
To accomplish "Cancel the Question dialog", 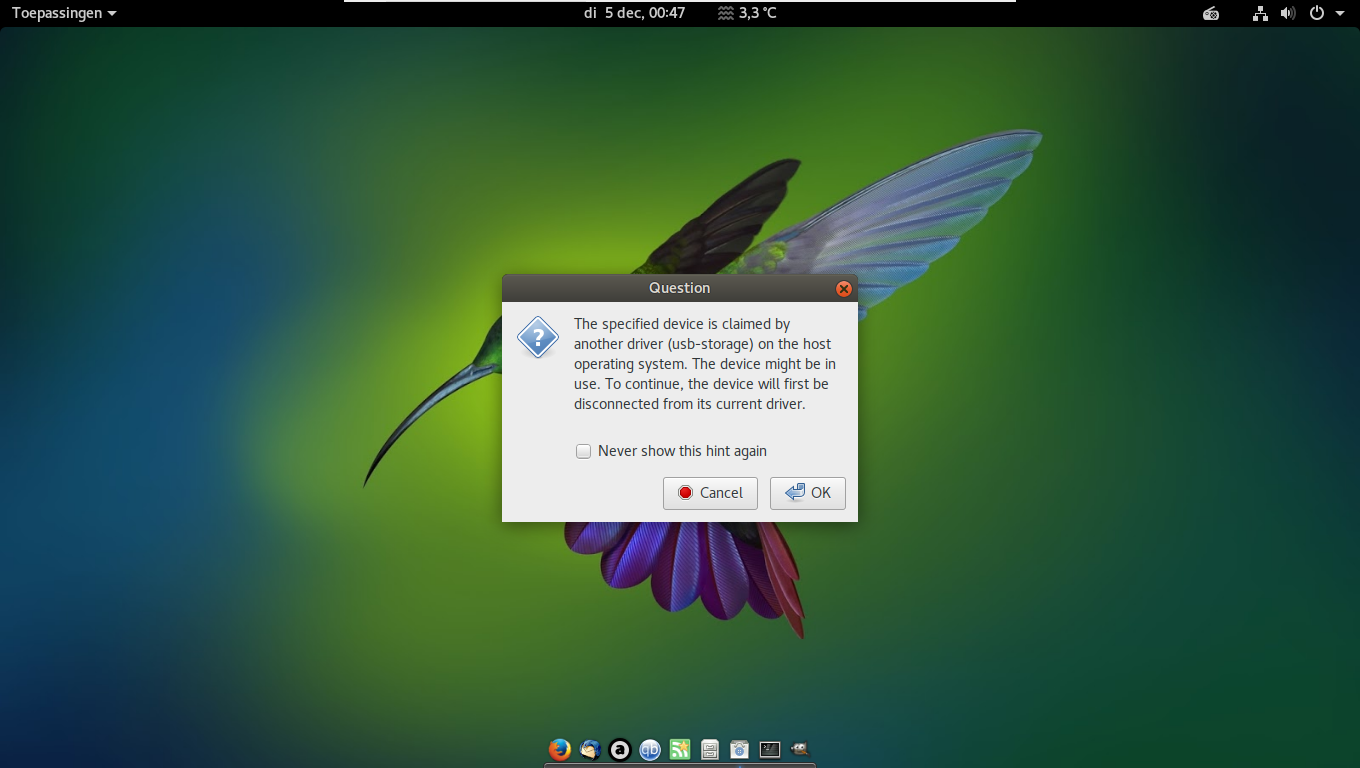I will pyautogui.click(x=710, y=493).
